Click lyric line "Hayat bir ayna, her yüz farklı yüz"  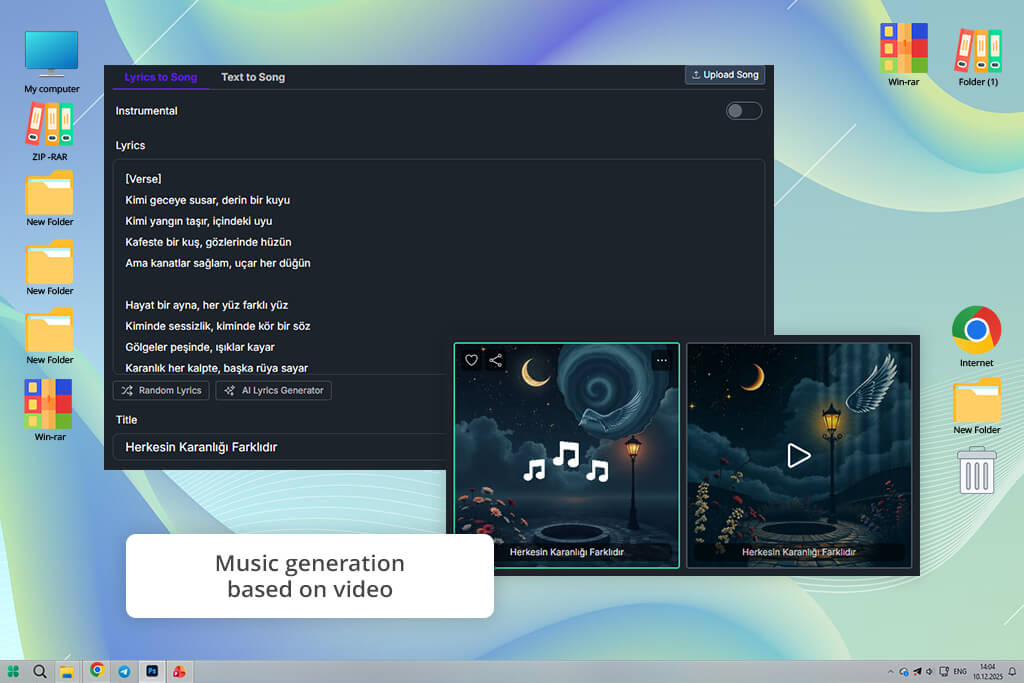[206, 305]
